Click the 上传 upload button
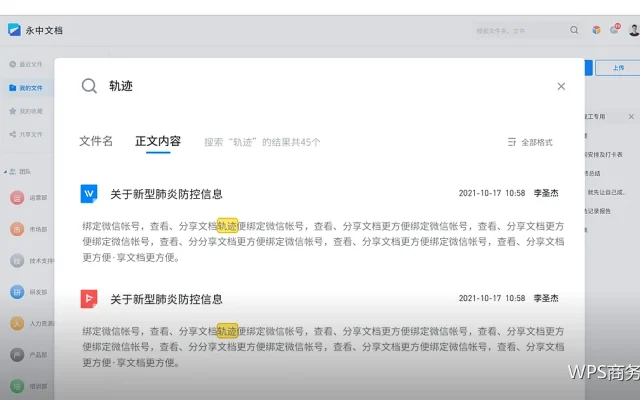Viewport: 640px width, 400px height. [618, 68]
